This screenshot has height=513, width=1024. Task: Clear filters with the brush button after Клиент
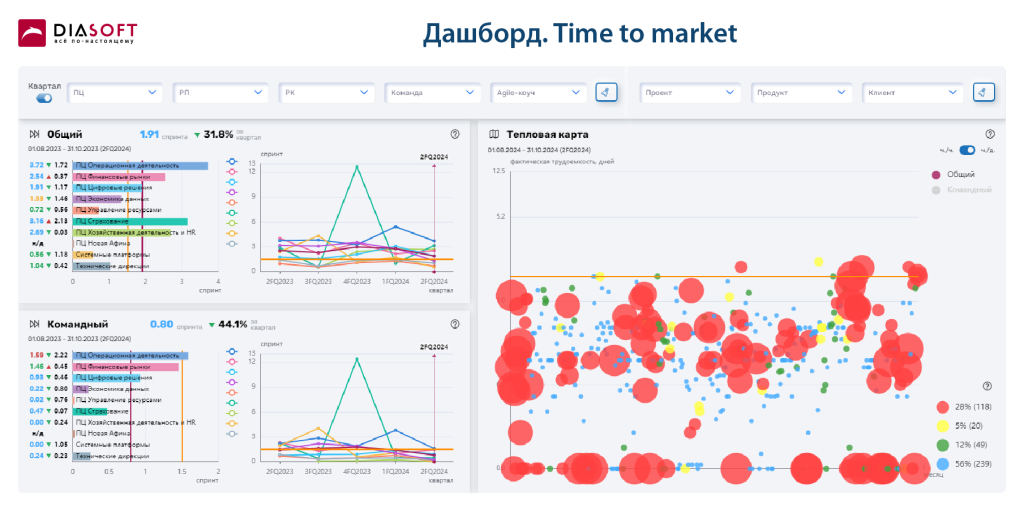(984, 93)
